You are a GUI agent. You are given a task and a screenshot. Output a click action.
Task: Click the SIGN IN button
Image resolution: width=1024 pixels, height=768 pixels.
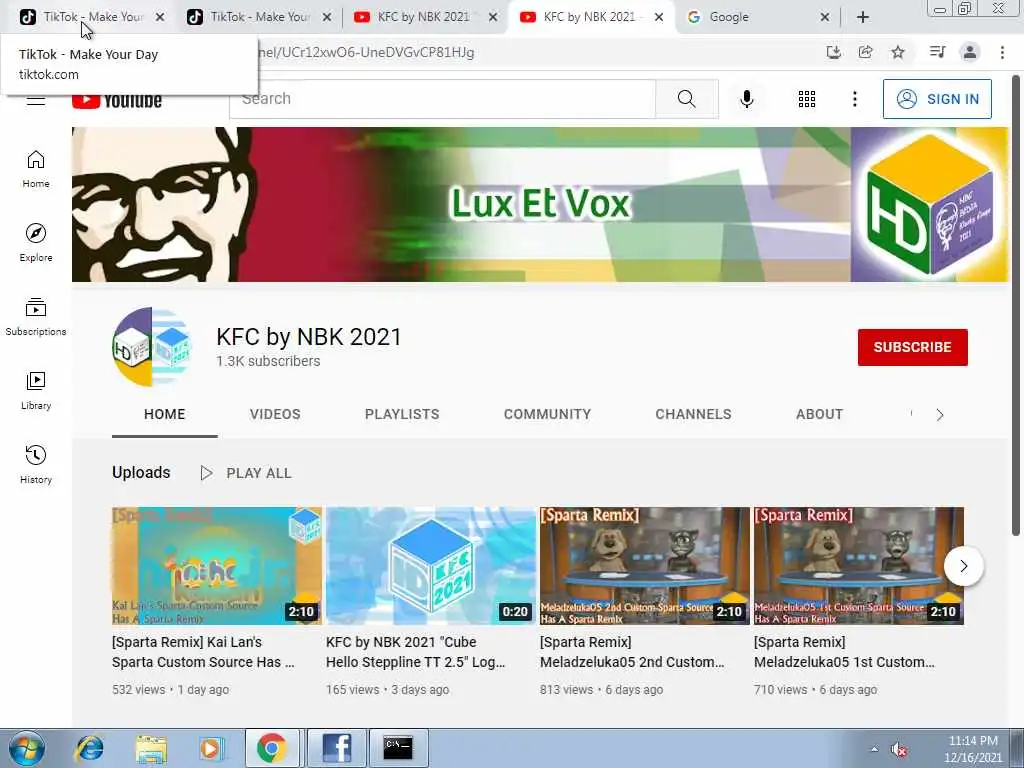(937, 99)
